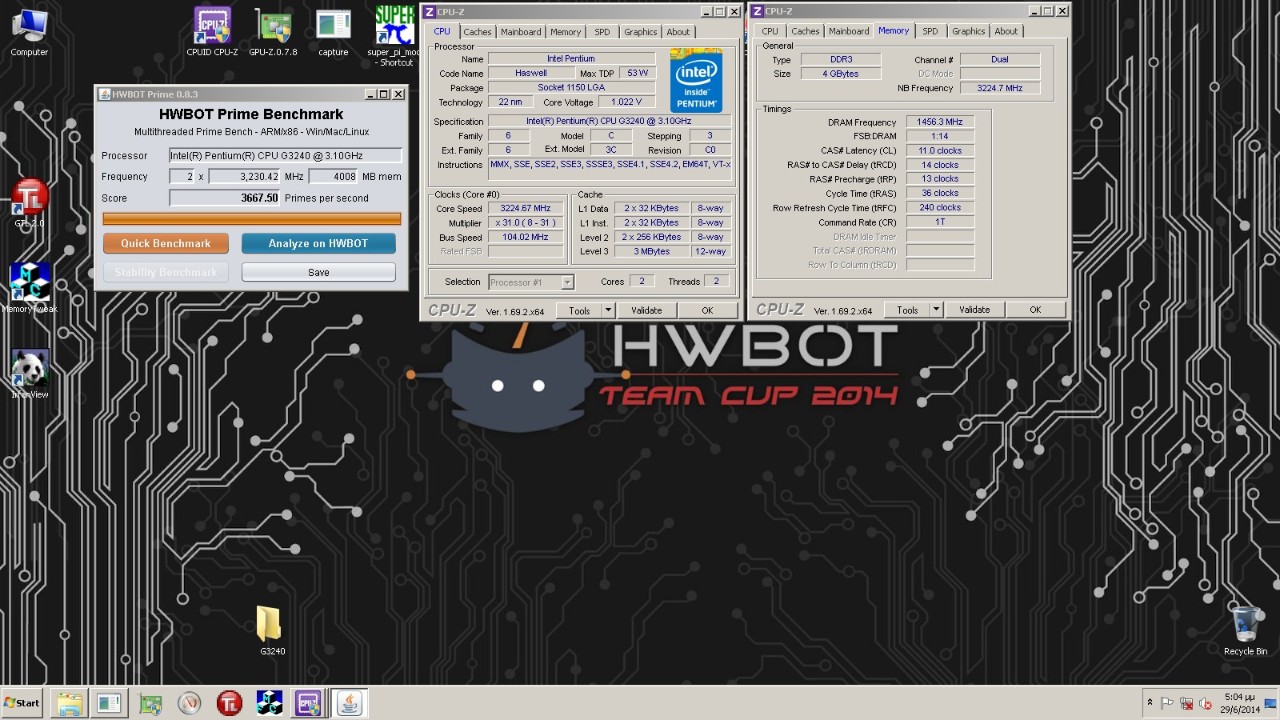Click the Core Voltage 1.022 V value
Viewport: 1280px width, 720px height.
(625, 102)
